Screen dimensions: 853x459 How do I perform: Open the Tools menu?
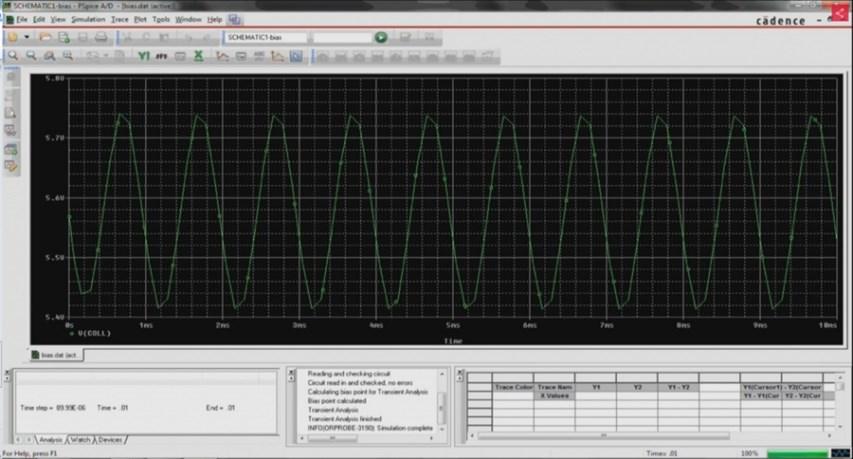point(161,20)
